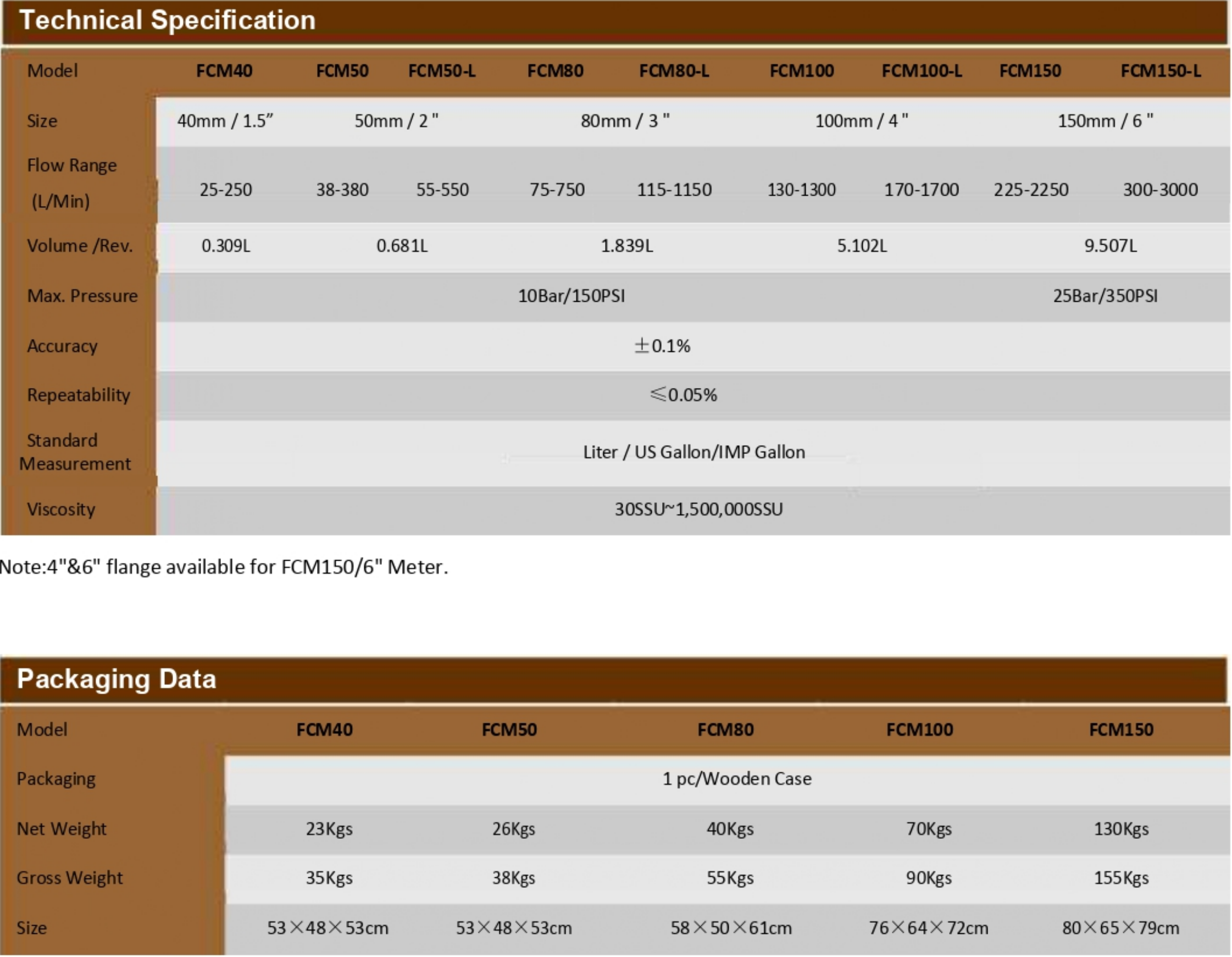Click the 25Bar/350PSI pressure value

tap(1105, 296)
